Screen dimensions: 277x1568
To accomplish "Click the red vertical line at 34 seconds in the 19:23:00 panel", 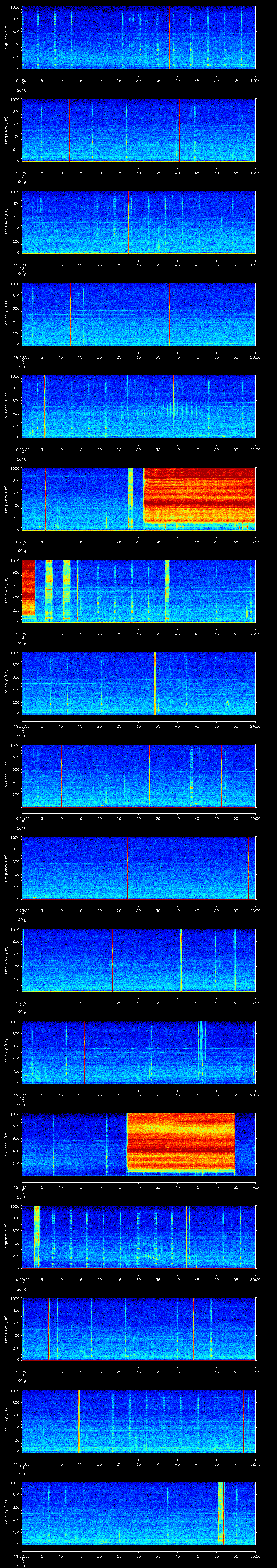I will coord(155,683).
